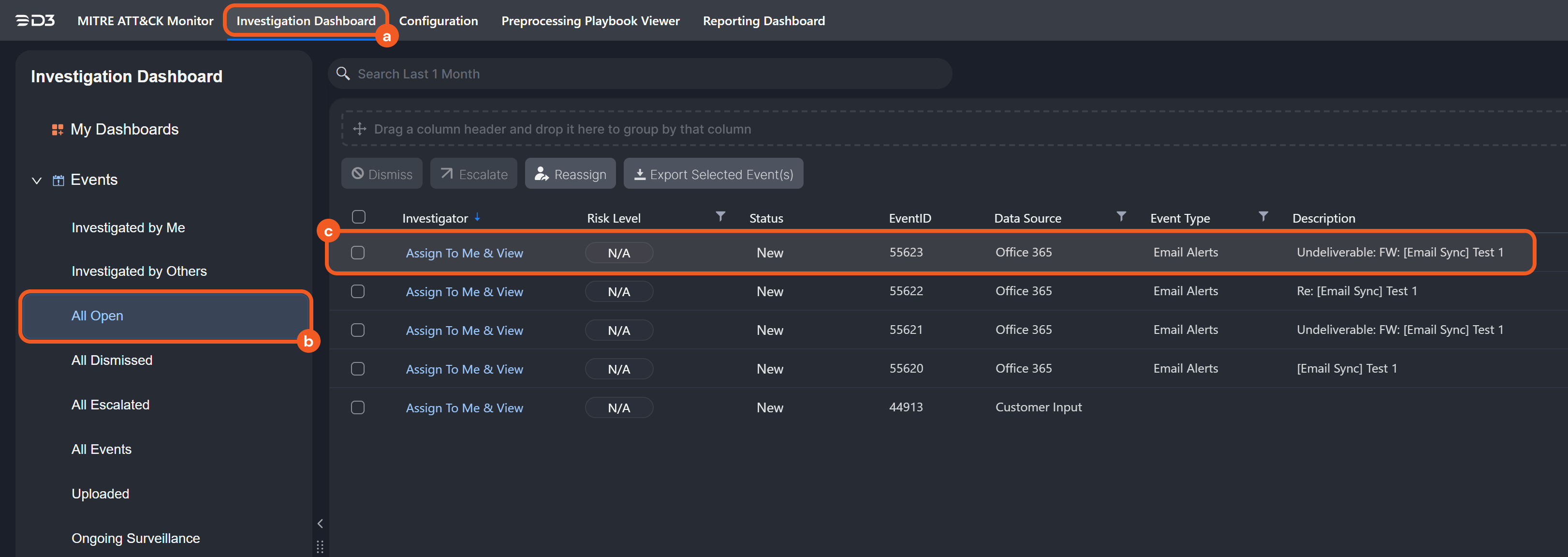This screenshot has width=1568, height=557.
Task: Click Assign To Me & View for 55622
Action: coord(464,292)
